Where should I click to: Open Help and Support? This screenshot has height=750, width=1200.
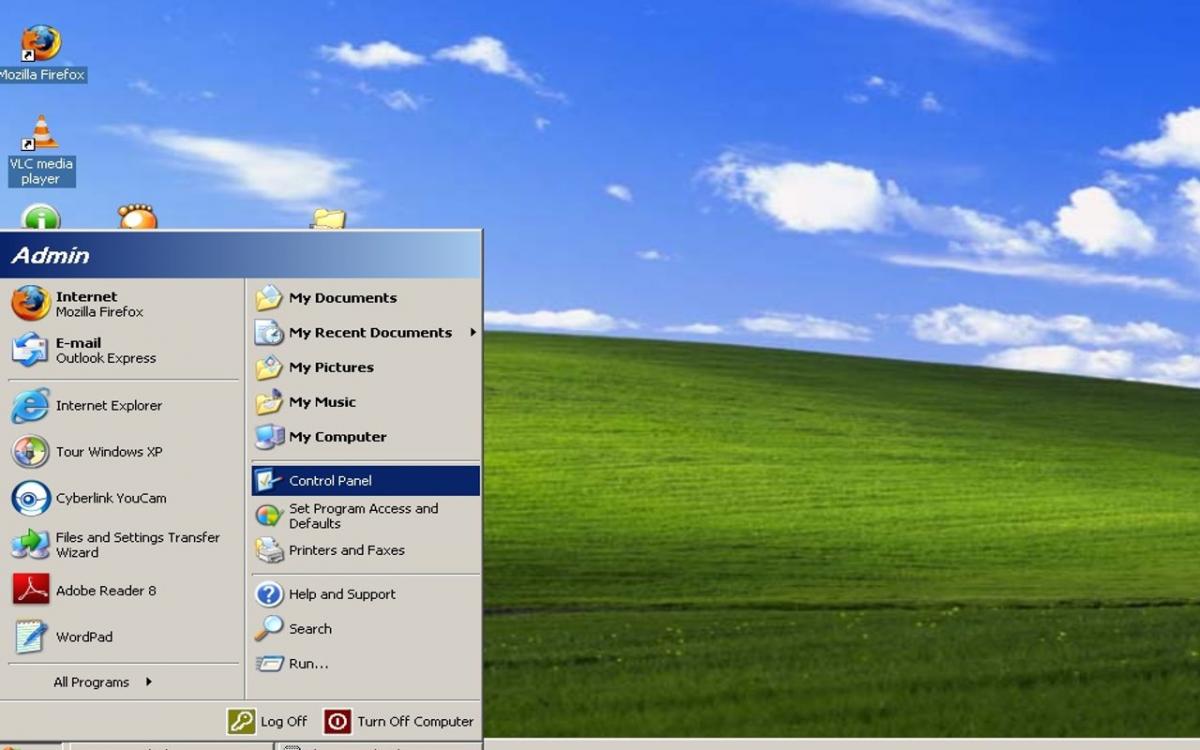pos(366,594)
